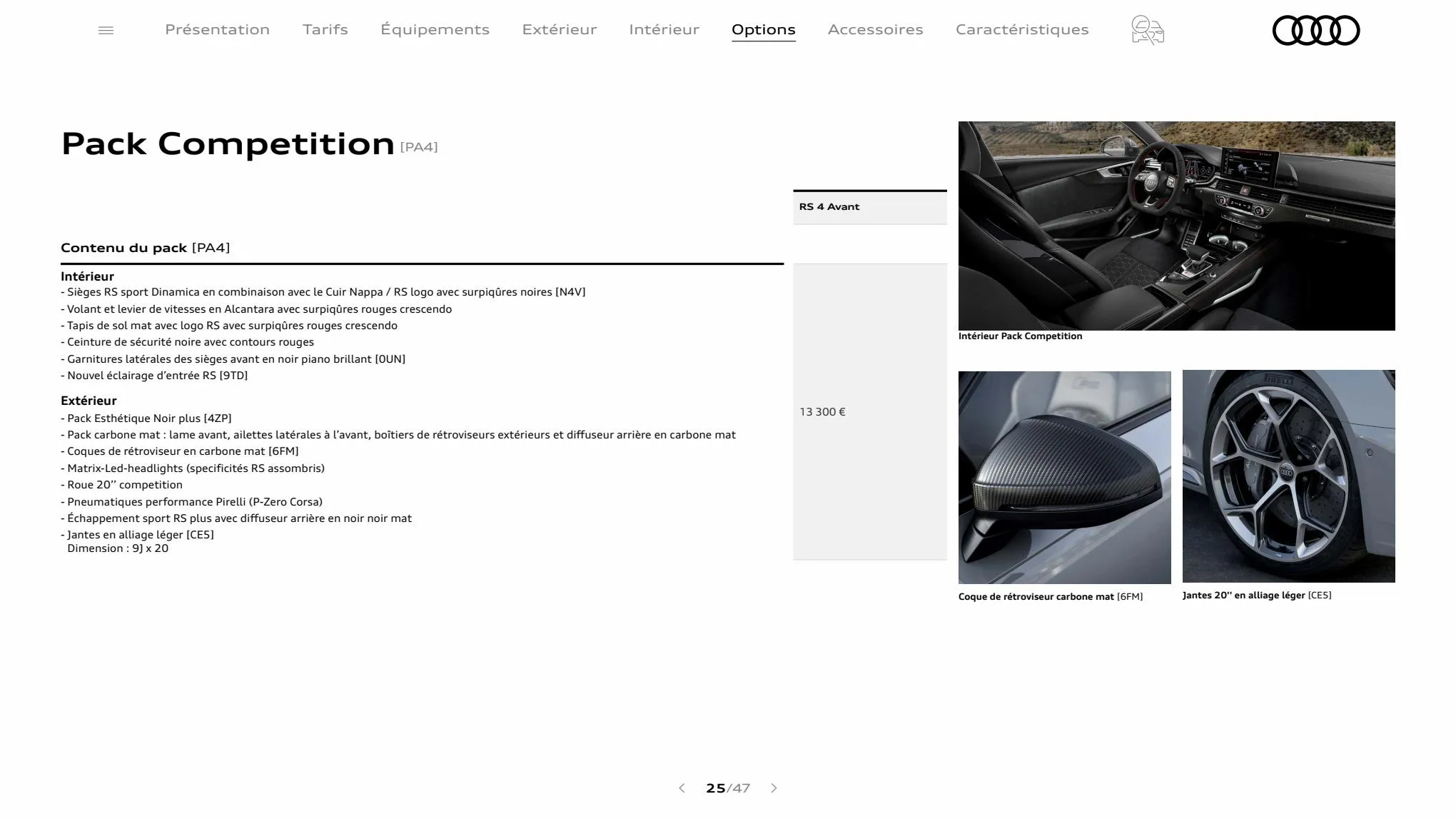Navigate to Accessoires section
This screenshot has height=819, width=1456.
(x=876, y=29)
